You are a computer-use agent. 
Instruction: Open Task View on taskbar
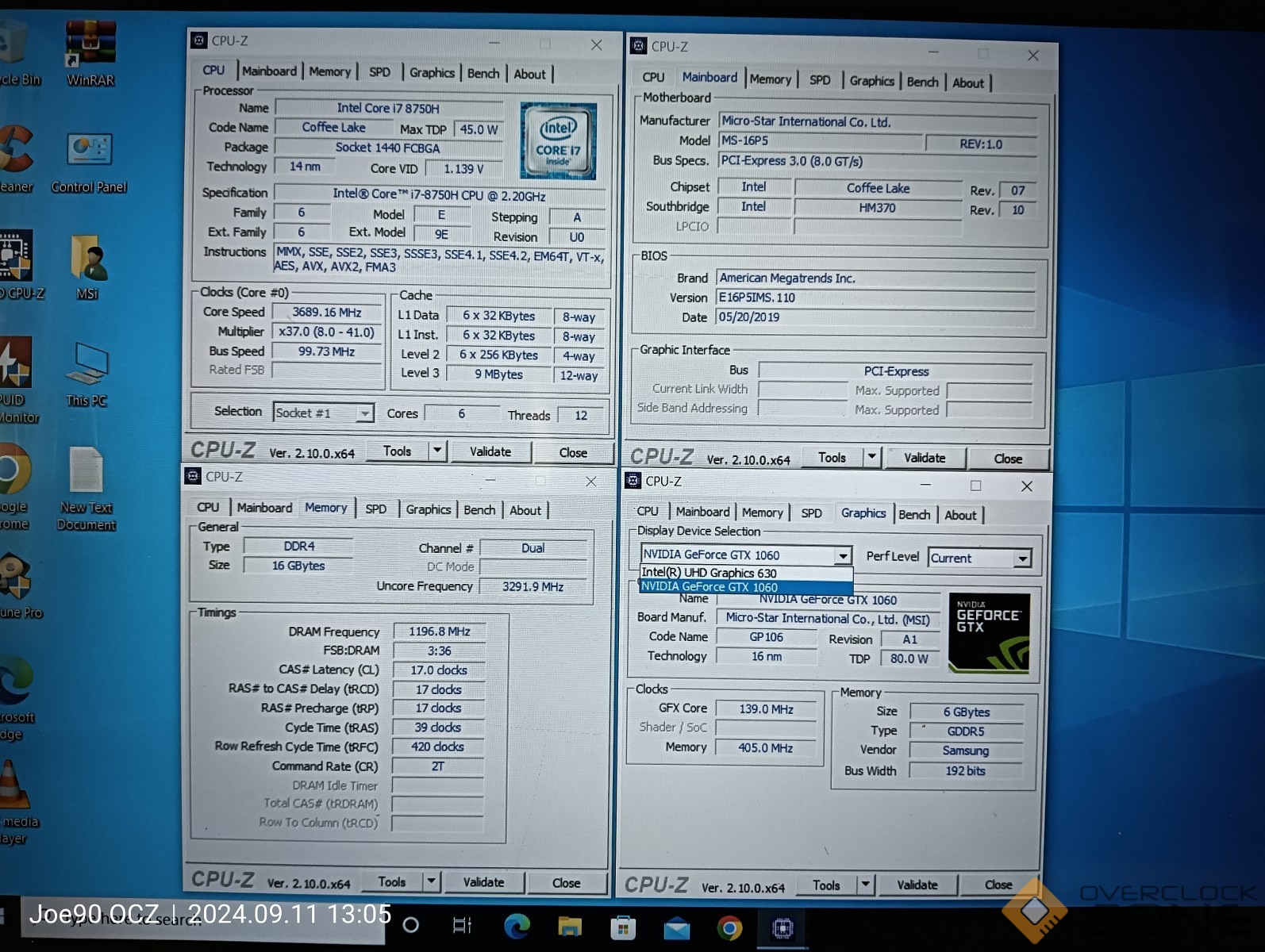click(x=462, y=925)
